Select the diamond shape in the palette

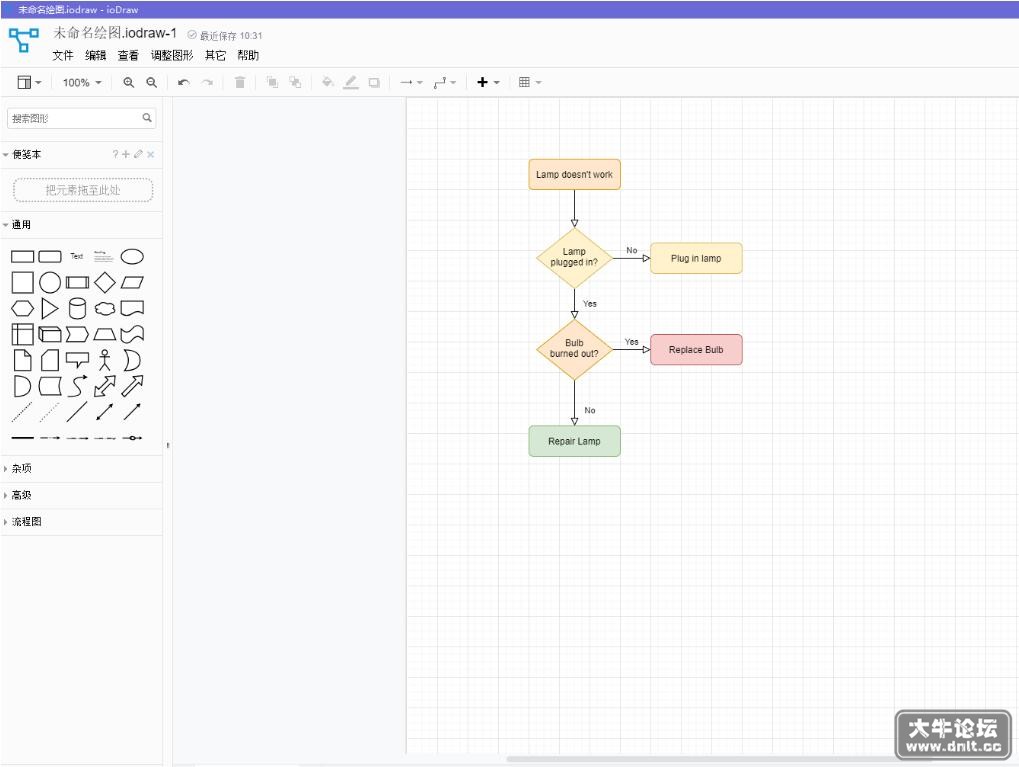pos(105,283)
